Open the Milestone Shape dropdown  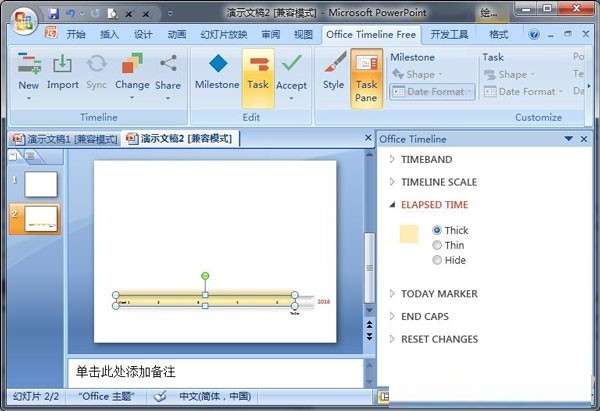point(417,74)
